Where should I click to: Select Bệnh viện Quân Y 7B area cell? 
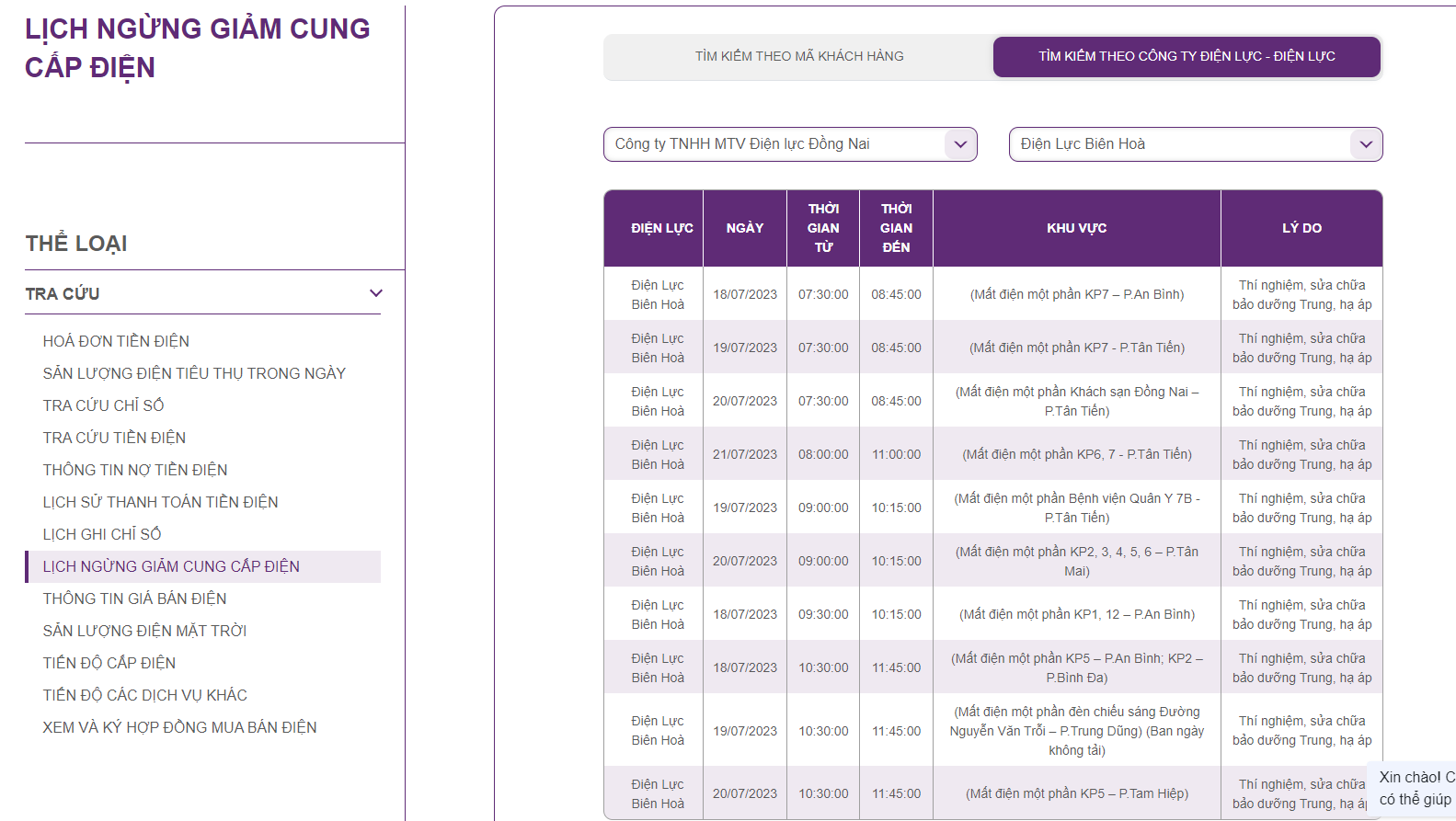pos(1077,507)
